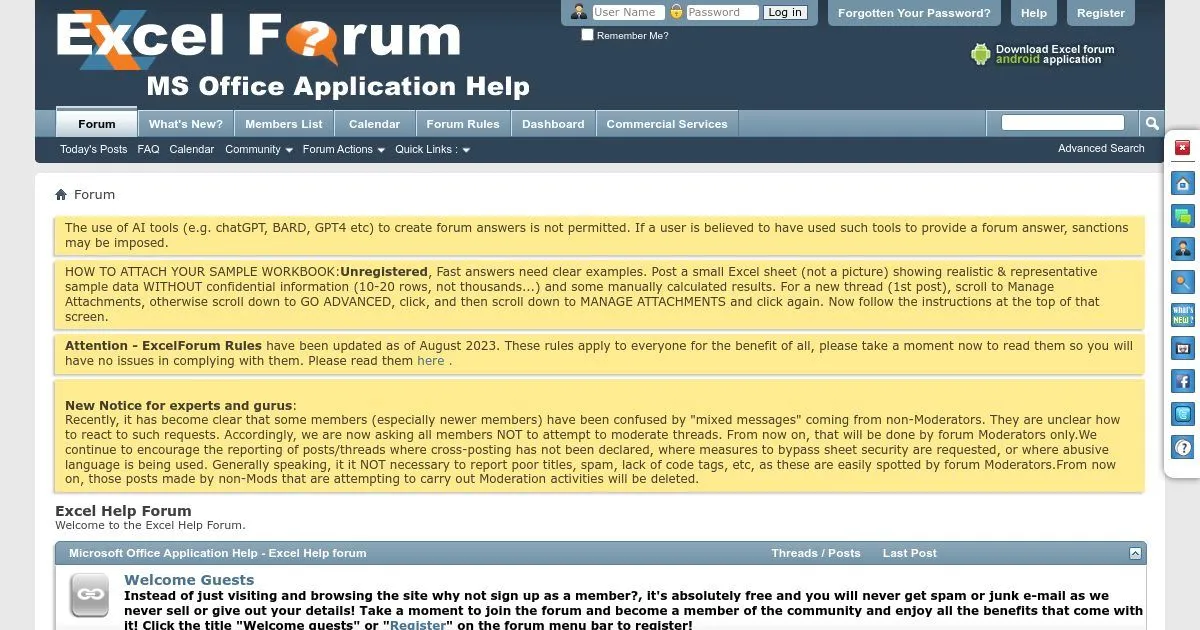Open the Twitter sidebar icon
The width and height of the screenshot is (1200, 630).
click(x=1183, y=414)
